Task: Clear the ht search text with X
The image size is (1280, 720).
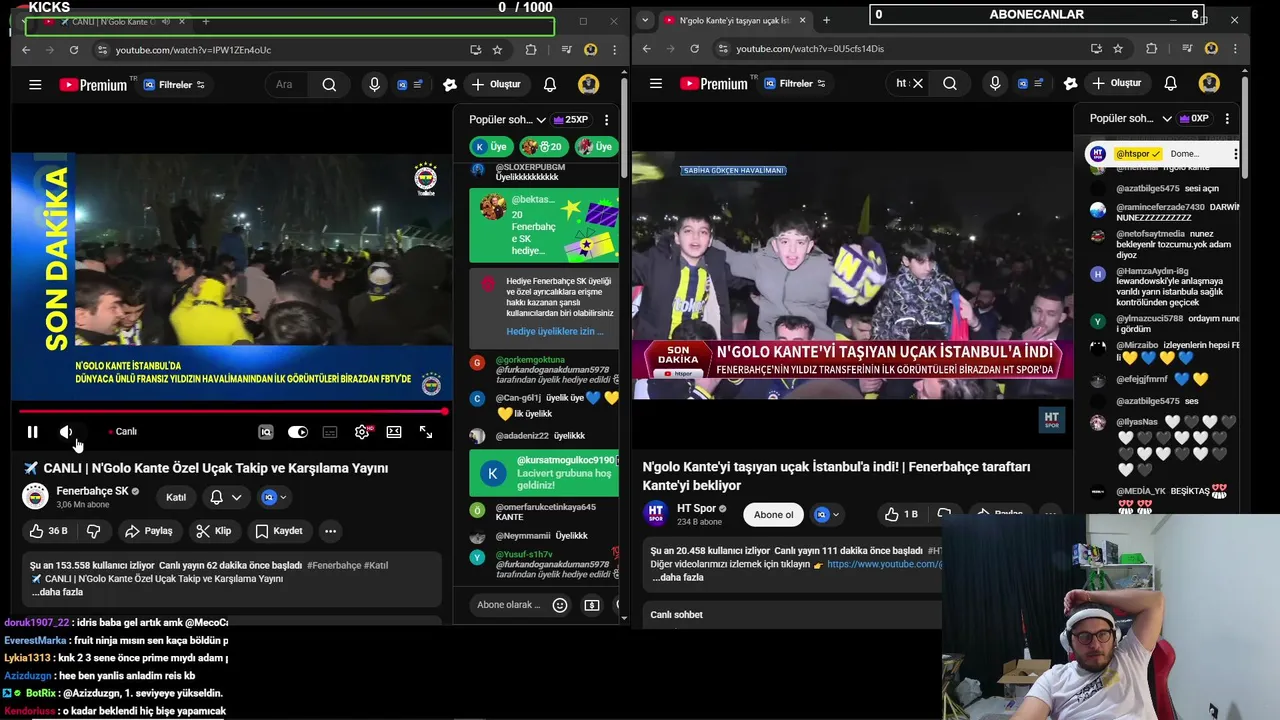Action: pos(918,84)
